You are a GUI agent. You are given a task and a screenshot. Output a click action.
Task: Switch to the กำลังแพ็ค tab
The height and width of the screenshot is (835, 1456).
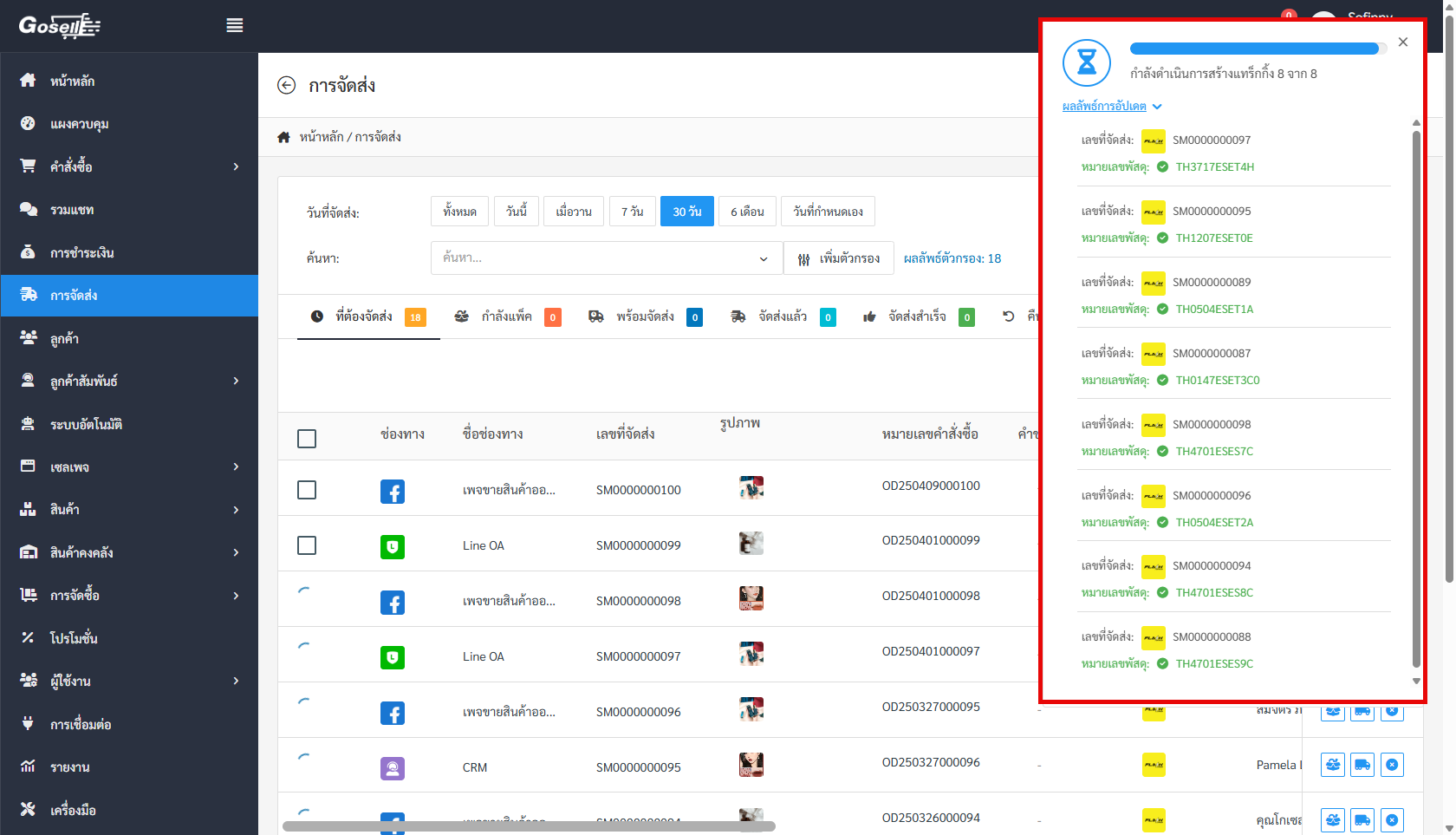[x=507, y=316]
